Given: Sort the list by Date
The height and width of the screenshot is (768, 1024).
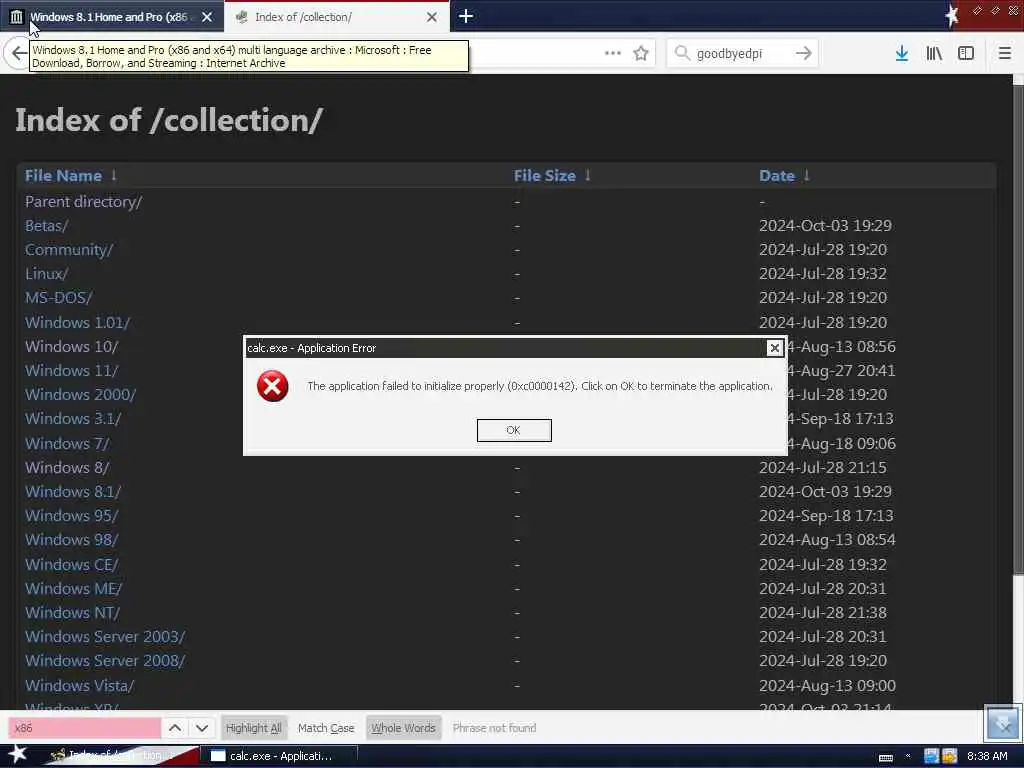Looking at the screenshot, I should click(x=776, y=176).
